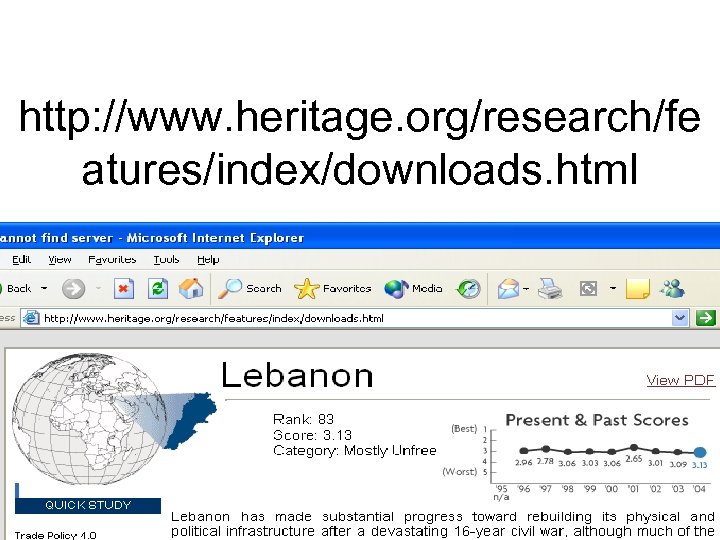Stop loading with the red X icon

pos(124,289)
